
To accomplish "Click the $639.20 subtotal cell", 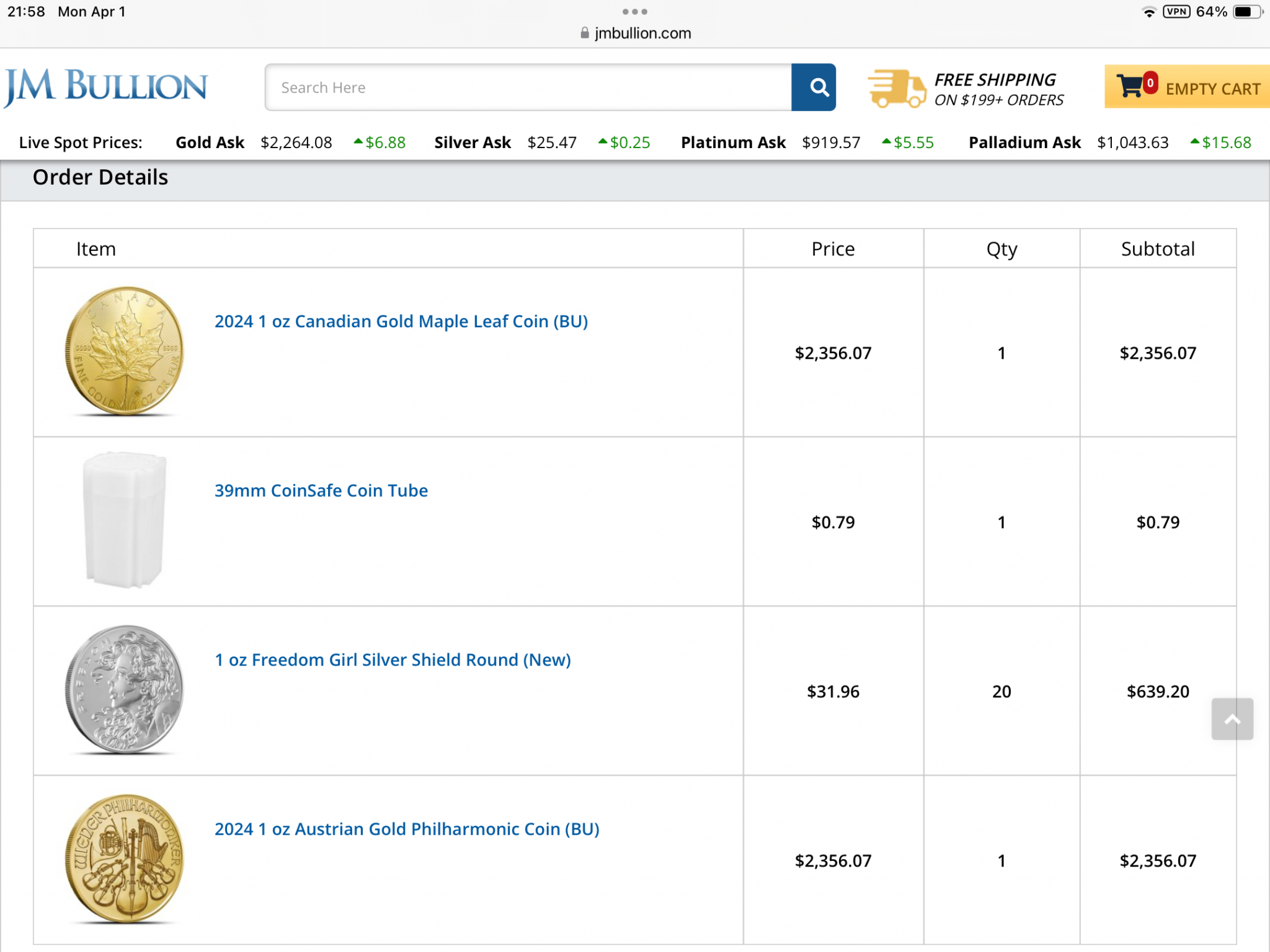I will point(1158,691).
